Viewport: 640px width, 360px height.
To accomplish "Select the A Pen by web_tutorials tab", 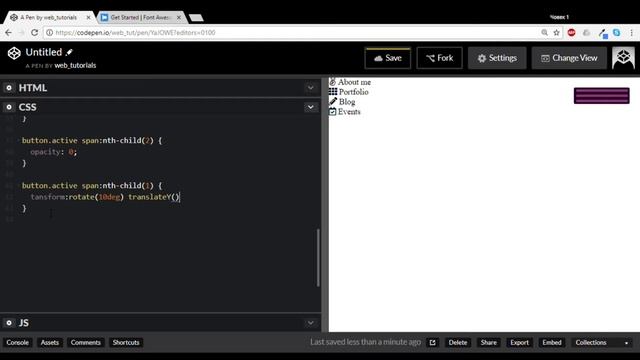I will tap(48, 18).
